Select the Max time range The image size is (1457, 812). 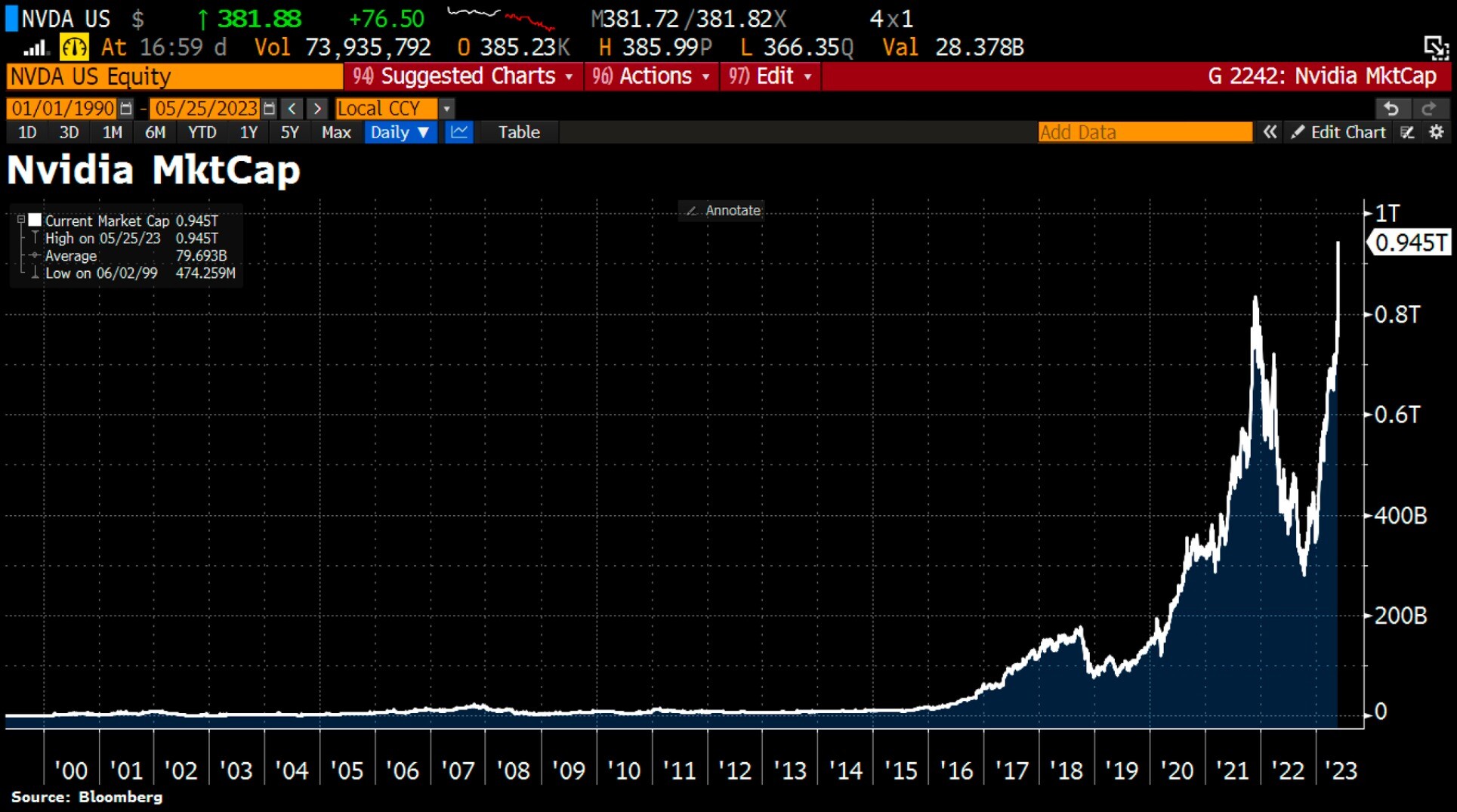tap(336, 132)
